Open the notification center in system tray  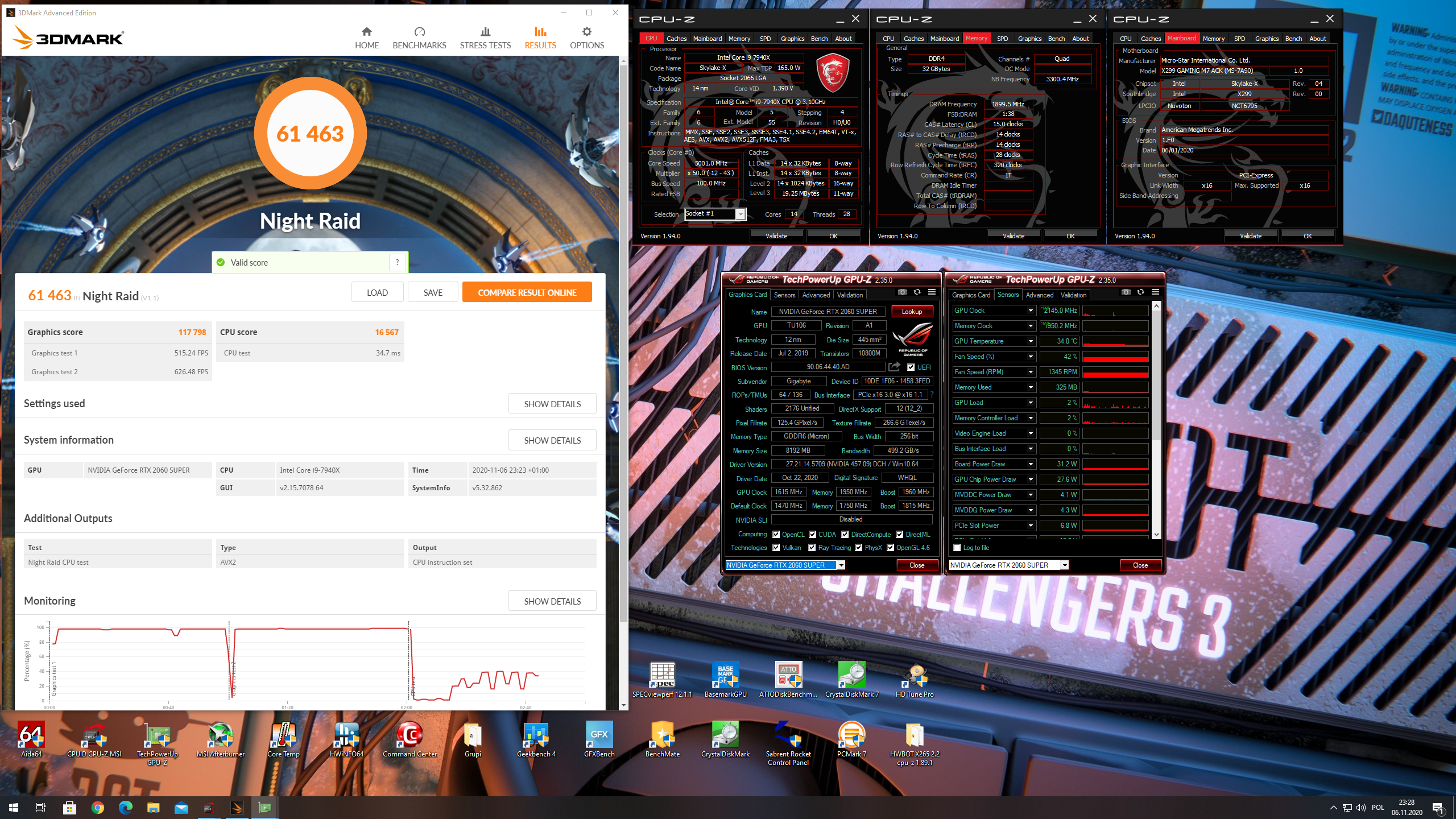[1437, 807]
